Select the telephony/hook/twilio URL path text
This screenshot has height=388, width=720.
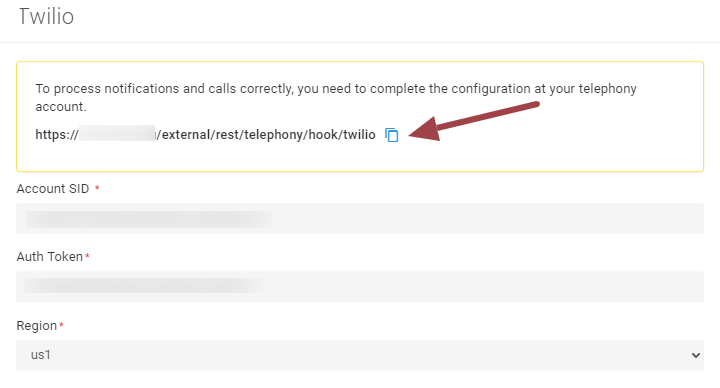[310, 135]
